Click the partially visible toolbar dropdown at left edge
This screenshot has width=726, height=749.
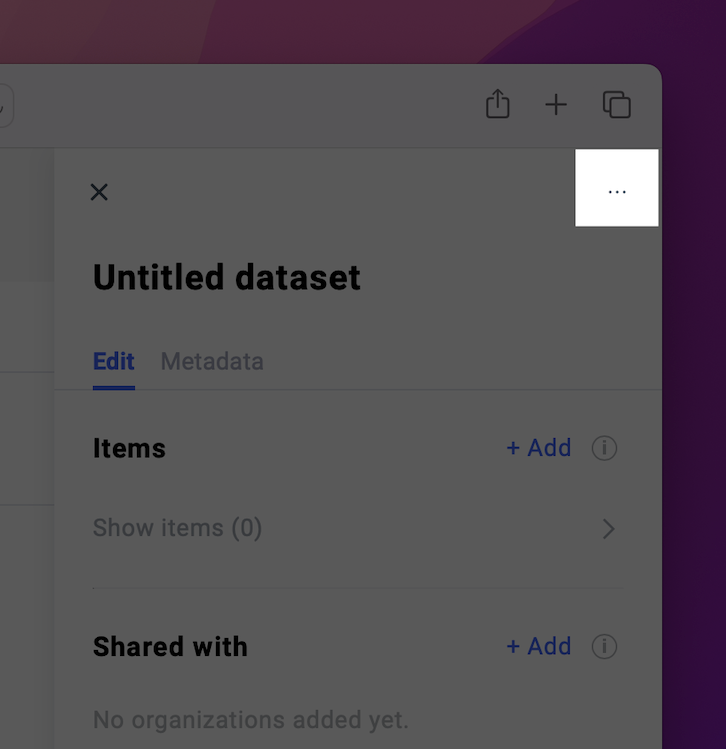point(5,106)
